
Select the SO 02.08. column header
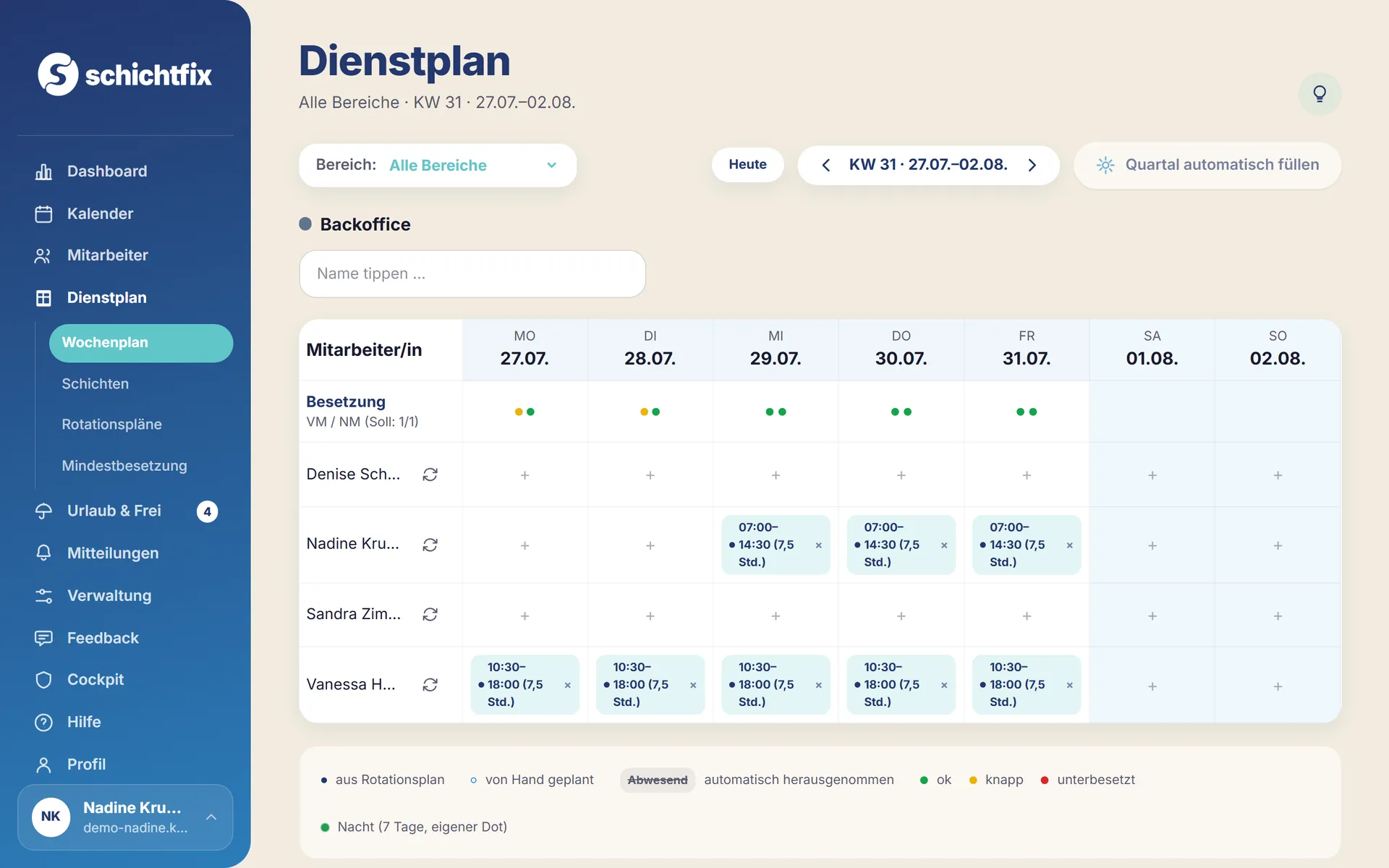coord(1278,349)
